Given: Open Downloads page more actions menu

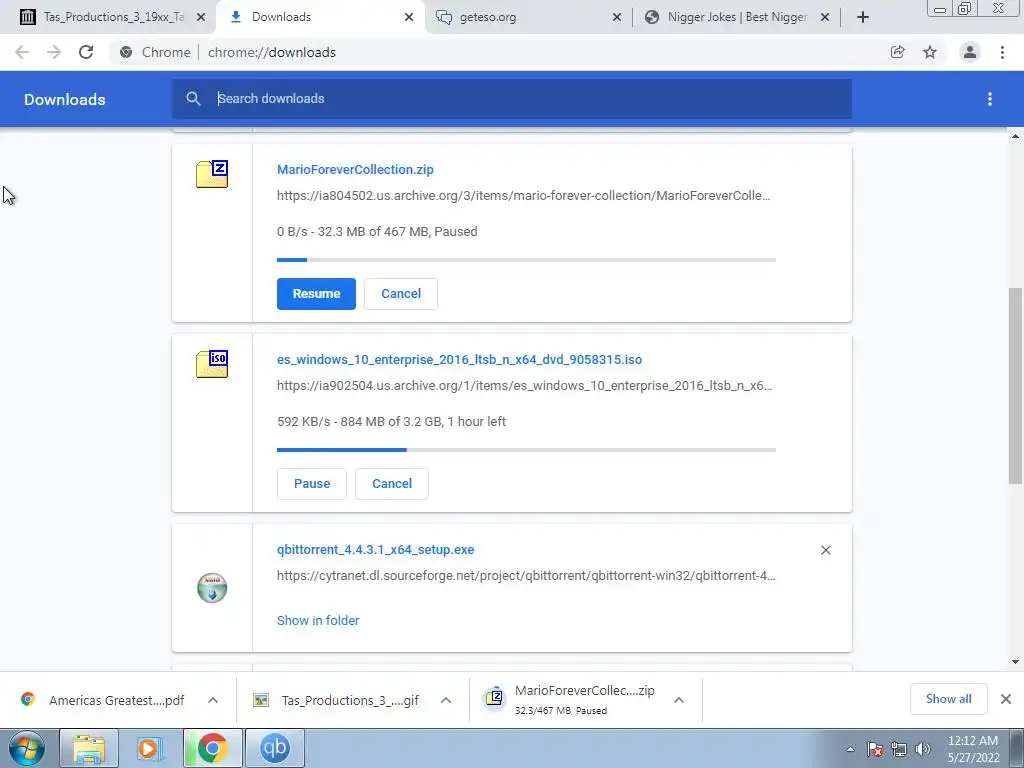Looking at the screenshot, I should tap(990, 99).
